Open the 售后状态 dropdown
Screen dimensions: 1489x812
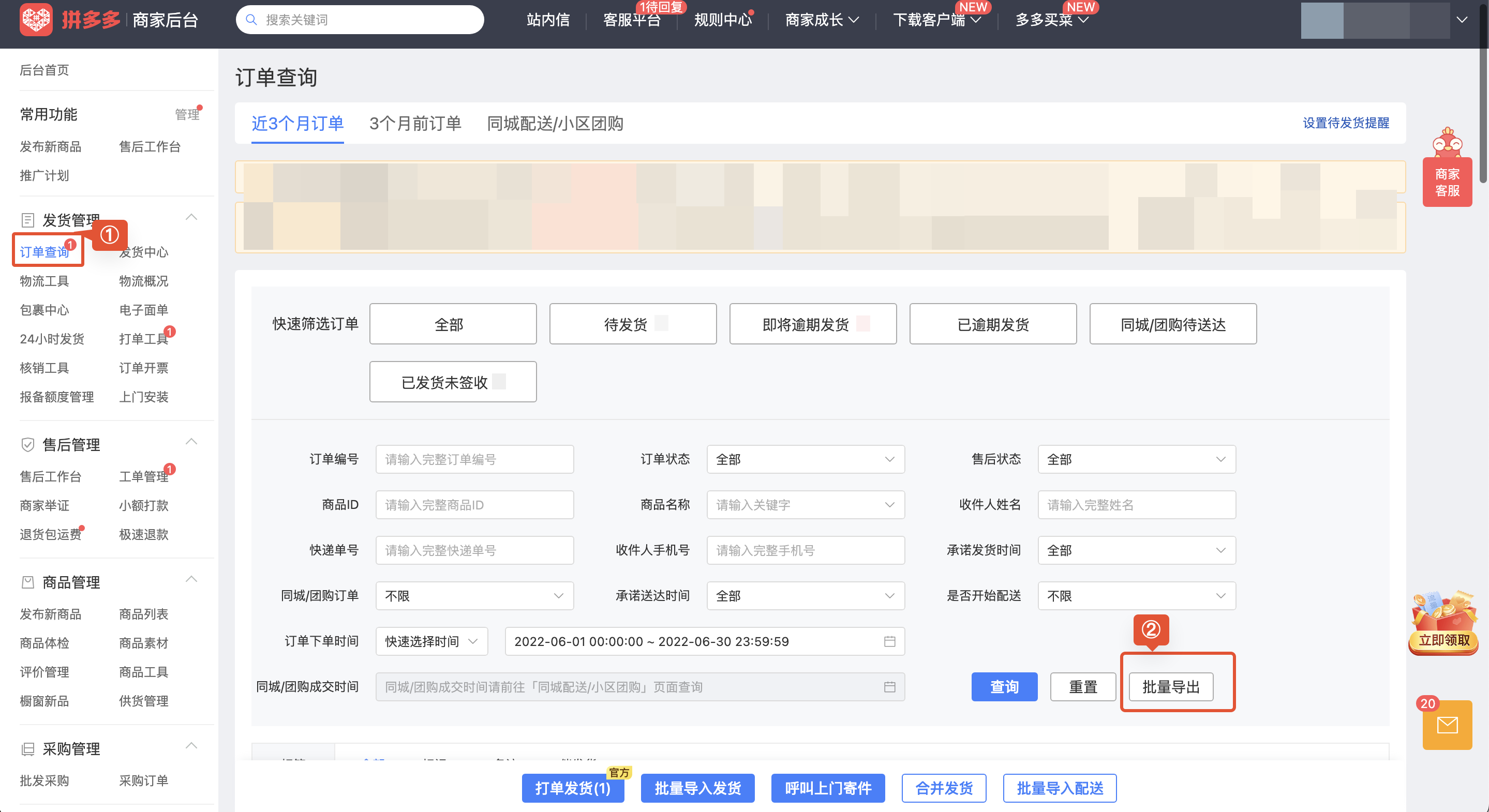[x=1136, y=459]
